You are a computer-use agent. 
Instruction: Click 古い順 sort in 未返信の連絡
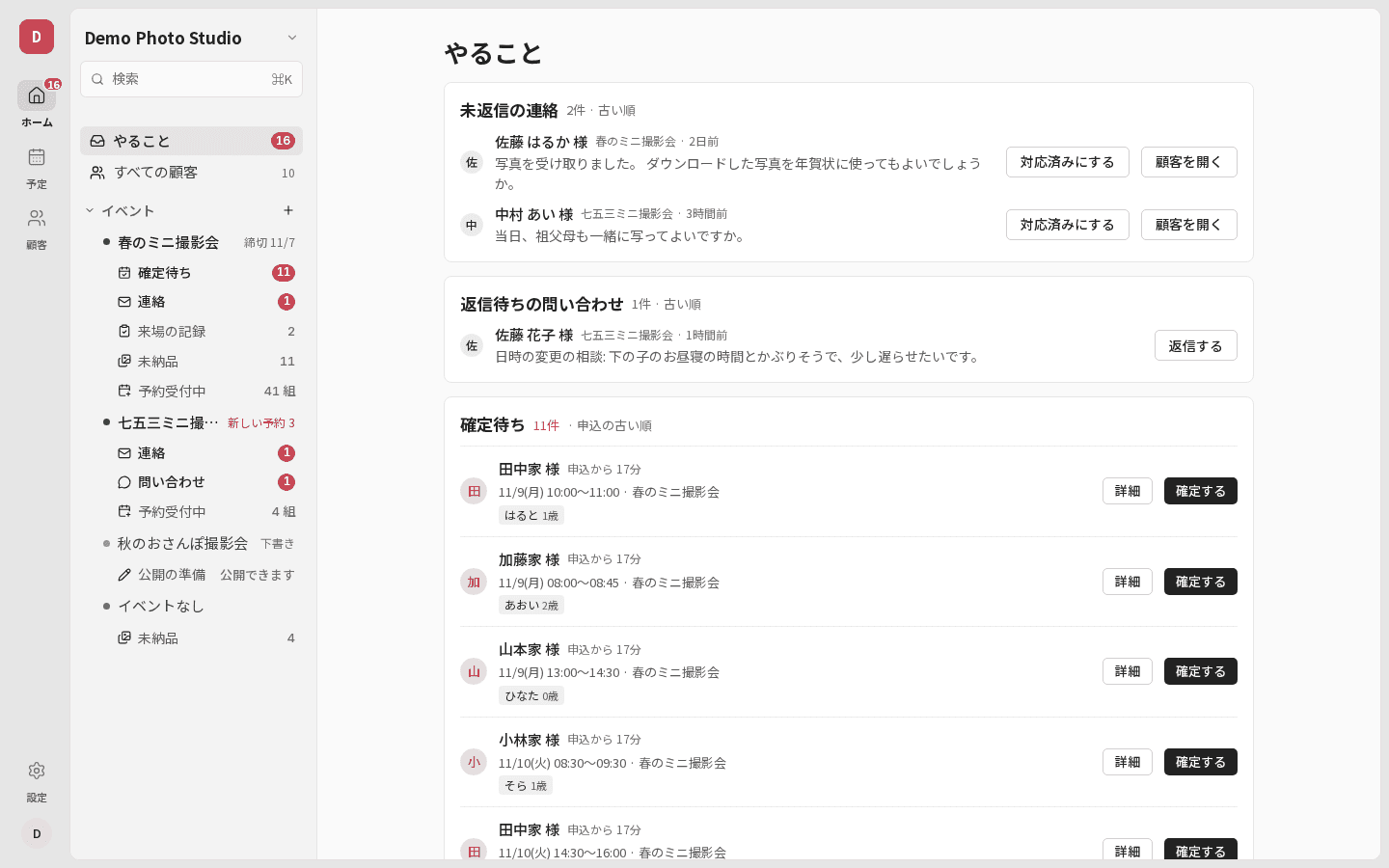(616, 111)
